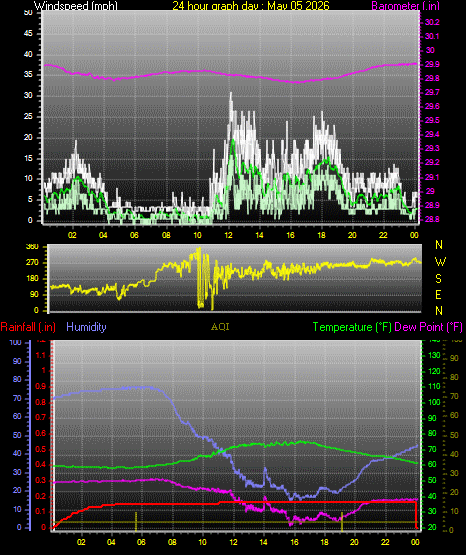Viewport: 466px width, 555px height.
Task: Click the S label on wind direction scale
Action: coord(438,279)
